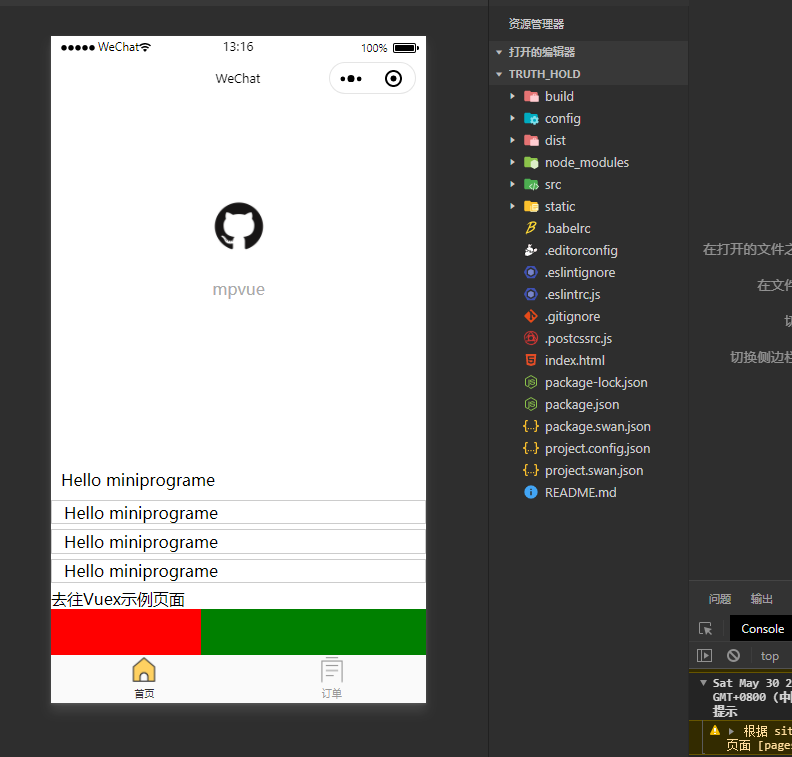Open the project.swan.json braces icon
The height and width of the screenshot is (757, 792).
coord(531,470)
